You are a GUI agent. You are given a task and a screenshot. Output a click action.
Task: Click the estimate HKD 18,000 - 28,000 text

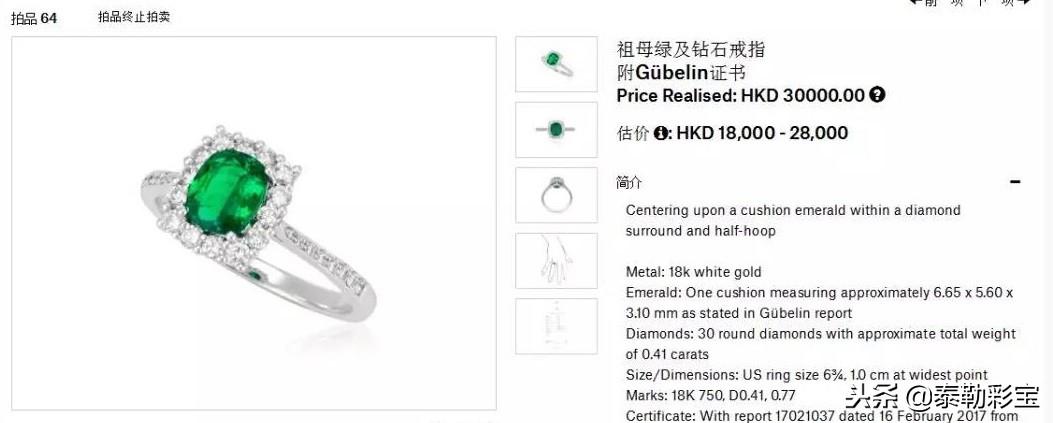click(762, 133)
